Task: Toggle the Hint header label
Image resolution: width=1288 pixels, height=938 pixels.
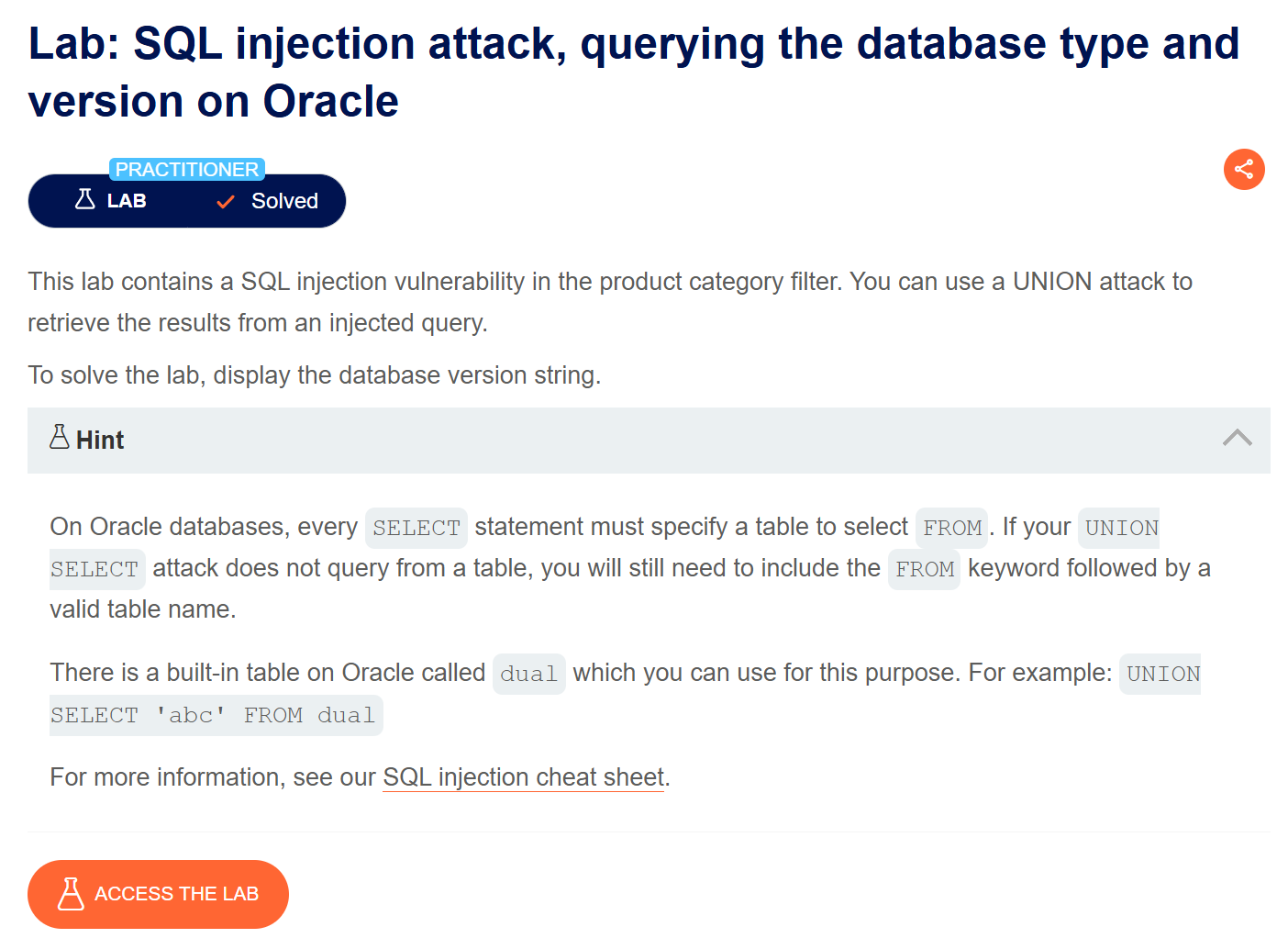Action: [x=100, y=441]
